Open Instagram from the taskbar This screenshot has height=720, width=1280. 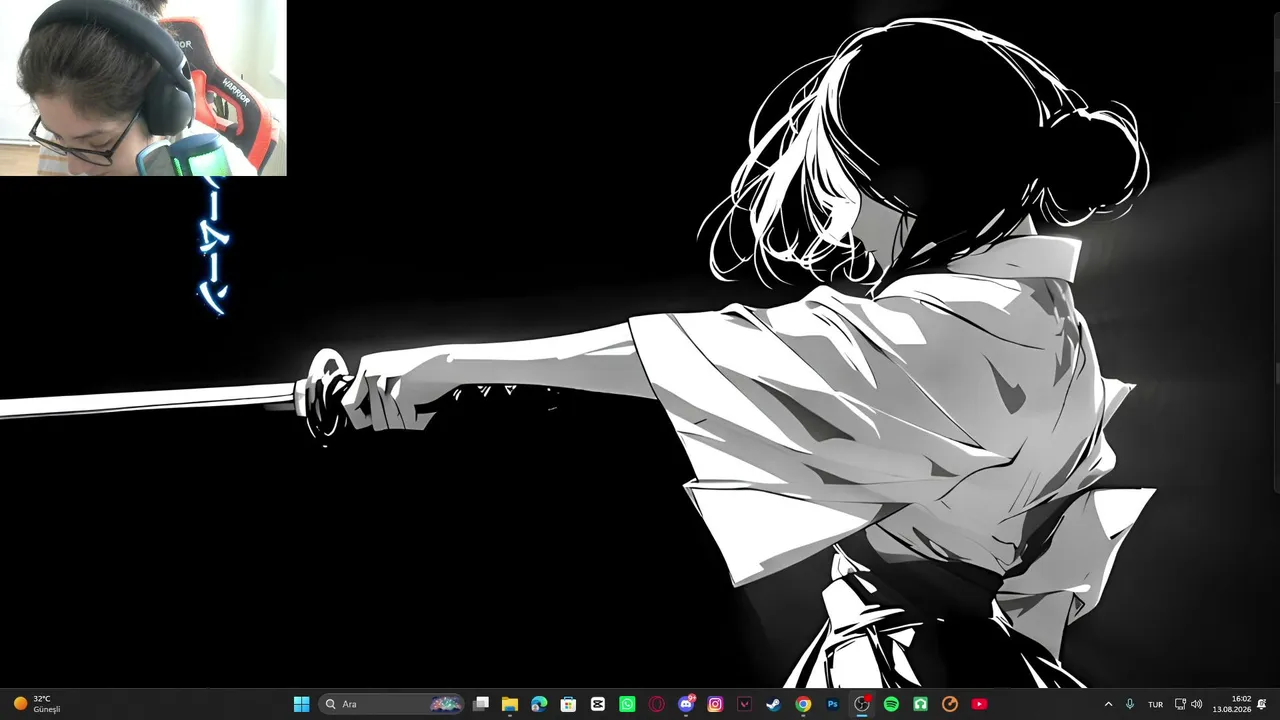coord(715,704)
